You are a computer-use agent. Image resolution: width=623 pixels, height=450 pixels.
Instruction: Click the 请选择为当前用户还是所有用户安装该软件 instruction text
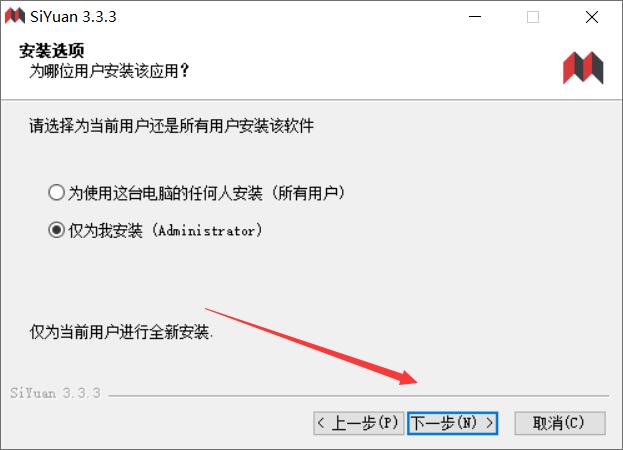171,126
